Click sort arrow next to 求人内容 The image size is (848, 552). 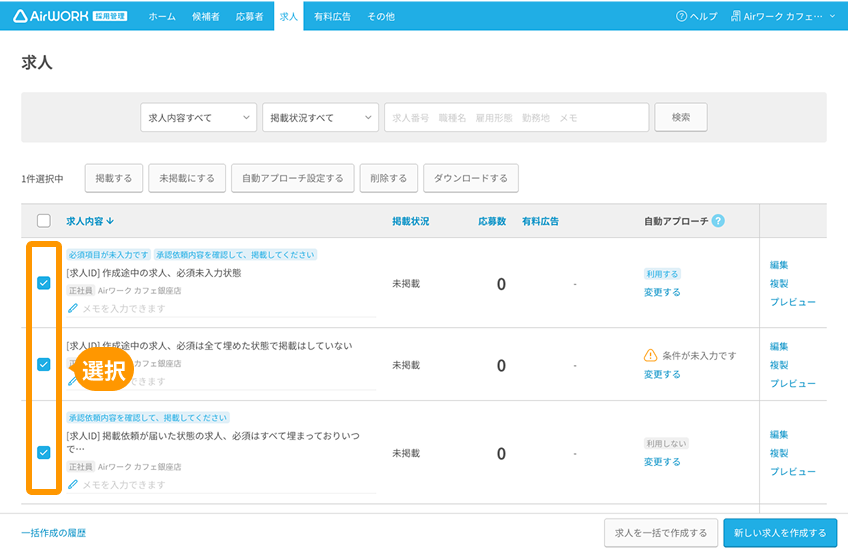[110, 221]
